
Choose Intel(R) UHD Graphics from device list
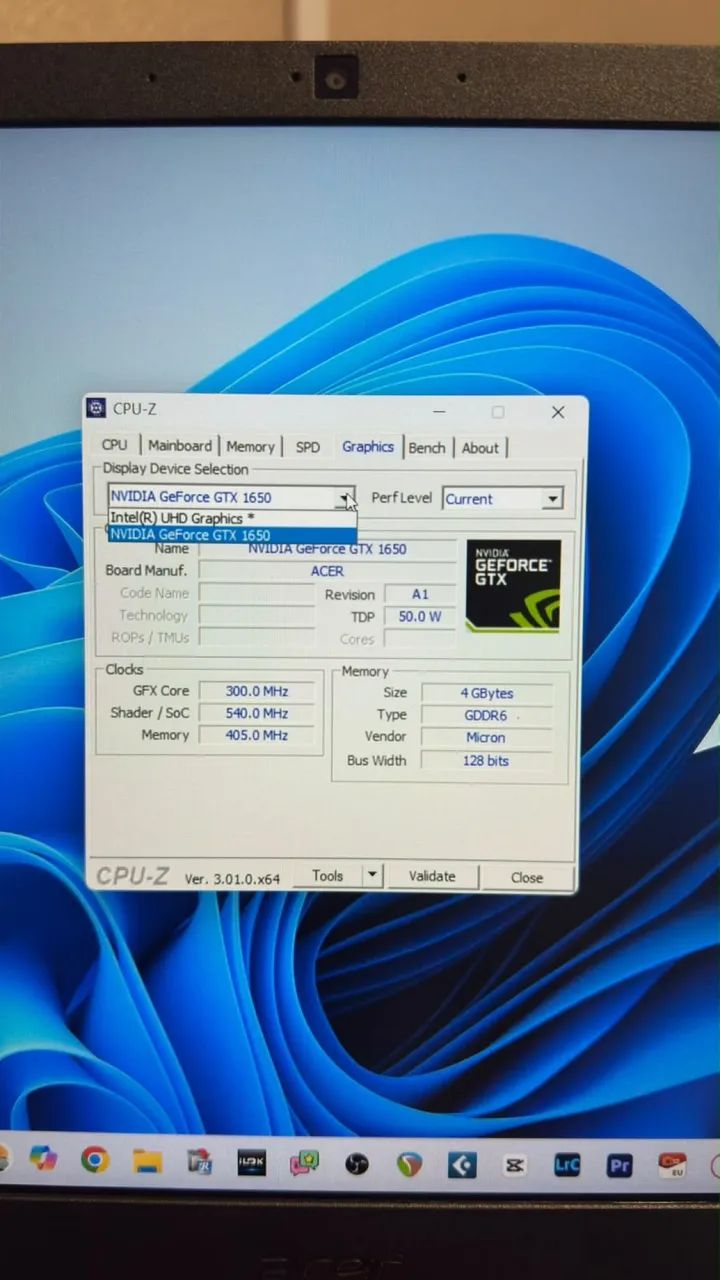[x=232, y=518]
